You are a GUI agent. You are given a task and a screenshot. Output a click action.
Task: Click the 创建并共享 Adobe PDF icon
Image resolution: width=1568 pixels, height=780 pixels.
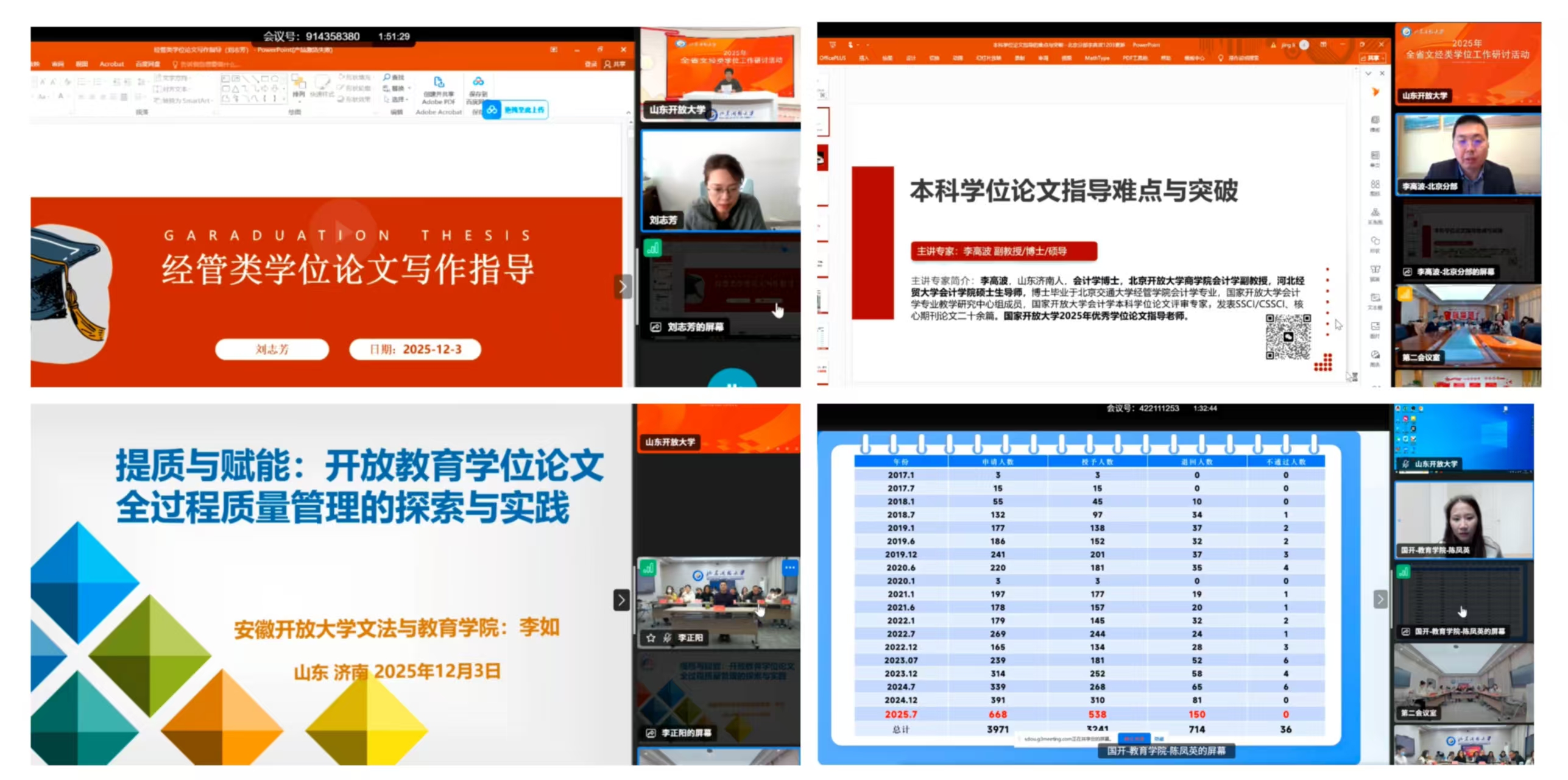pos(438,83)
